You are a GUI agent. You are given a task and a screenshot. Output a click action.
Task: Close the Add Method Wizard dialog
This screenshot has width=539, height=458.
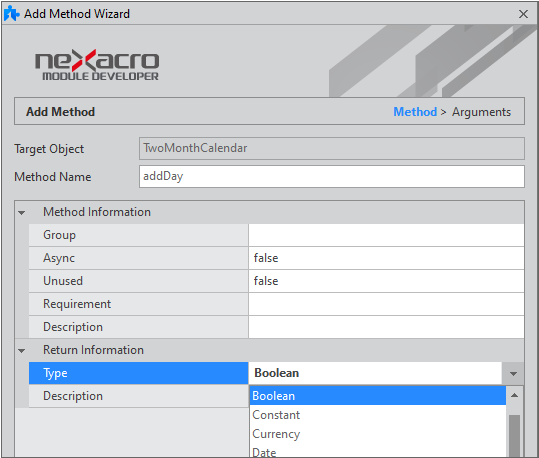[x=523, y=14]
